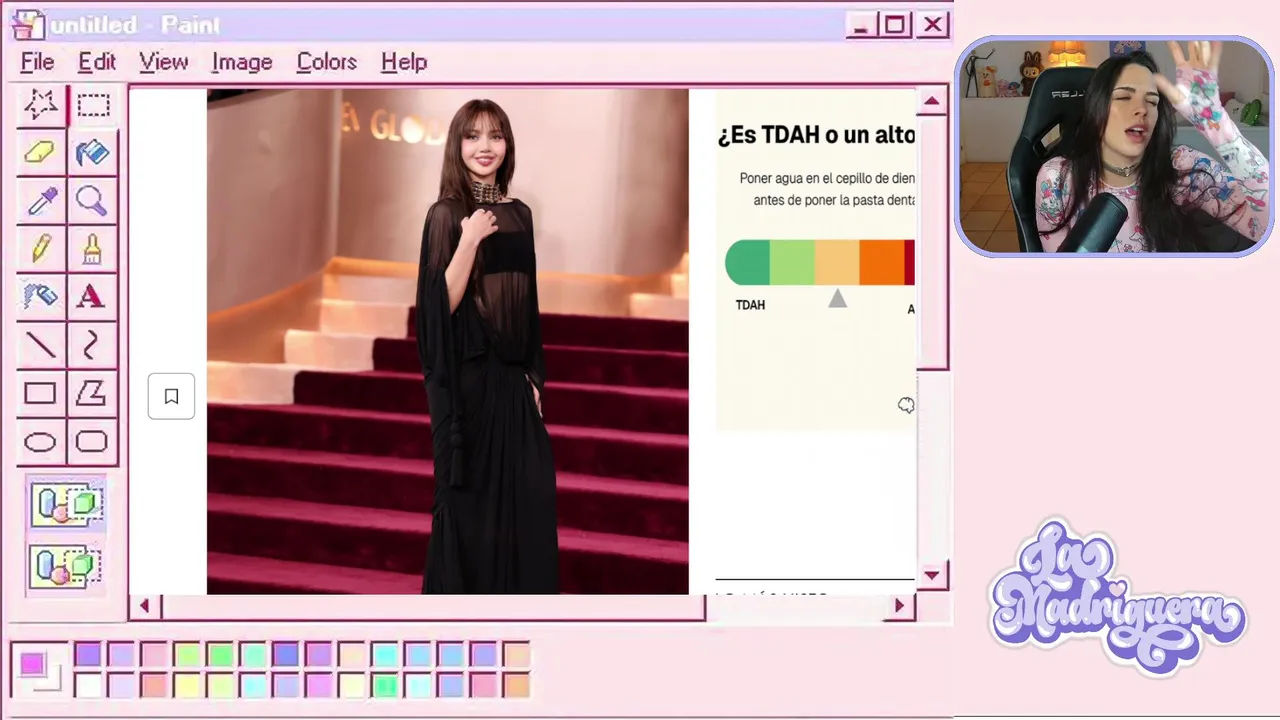Pick the salmon swatch in bottom row
Image resolution: width=1280 pixels, height=720 pixels.
[x=155, y=686]
